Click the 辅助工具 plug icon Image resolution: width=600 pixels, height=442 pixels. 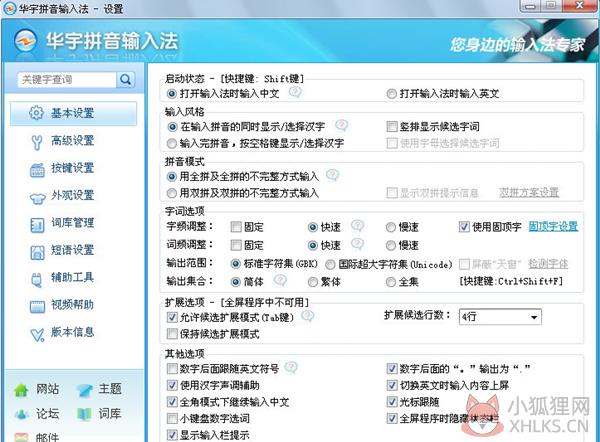[36, 280]
